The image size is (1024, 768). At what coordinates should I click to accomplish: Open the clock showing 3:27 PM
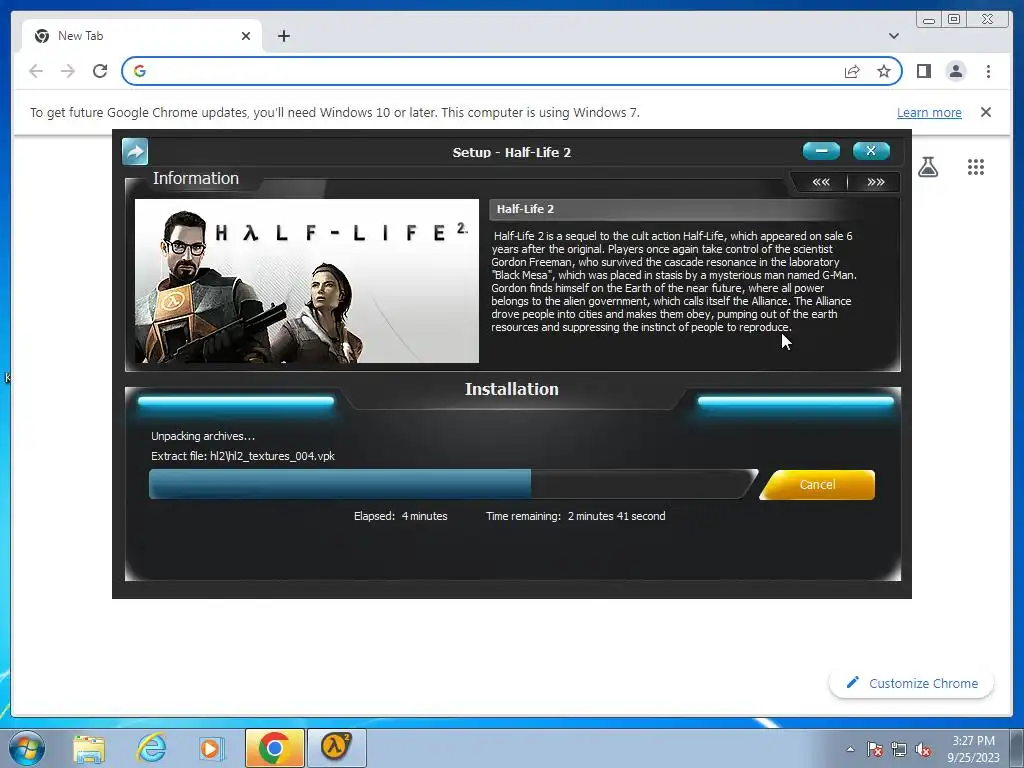click(x=973, y=749)
